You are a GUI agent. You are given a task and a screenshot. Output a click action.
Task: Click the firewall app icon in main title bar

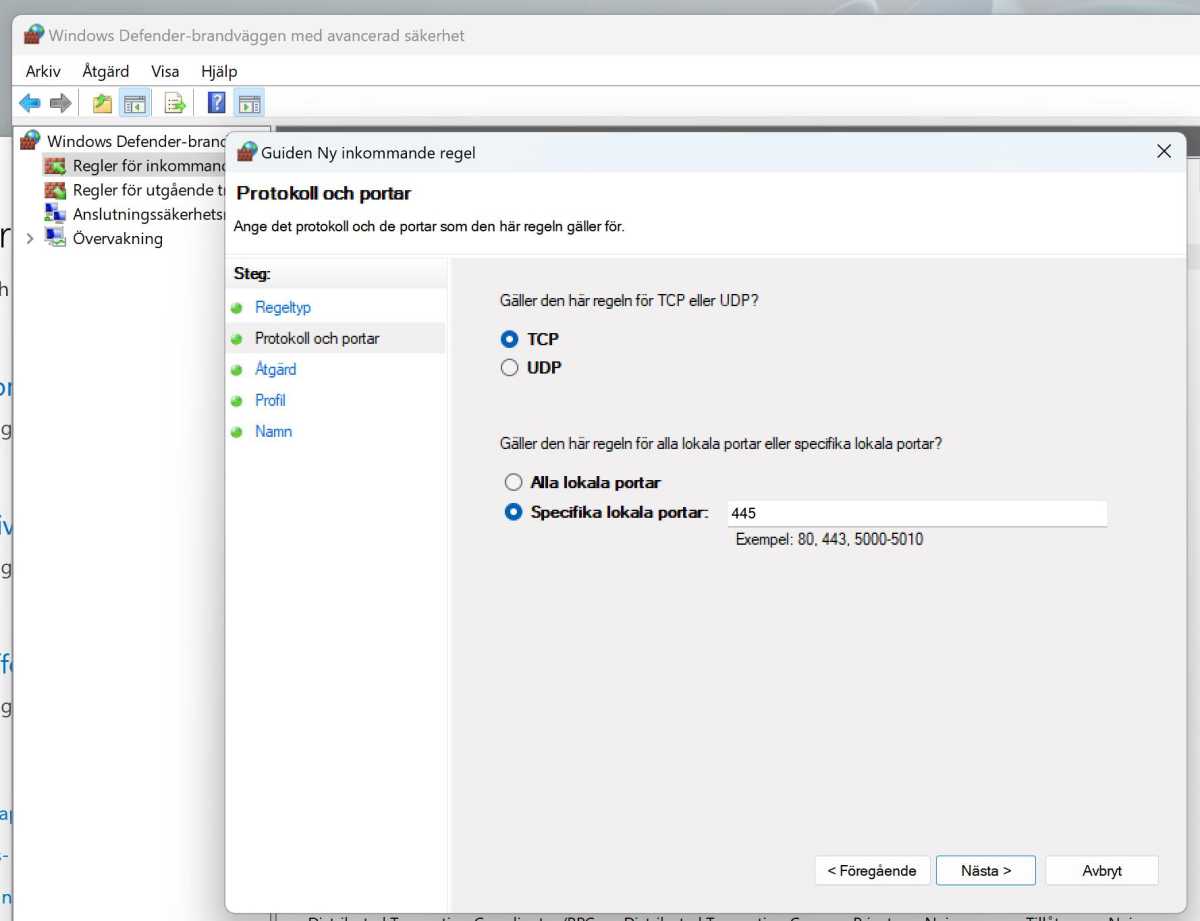click(x=34, y=35)
